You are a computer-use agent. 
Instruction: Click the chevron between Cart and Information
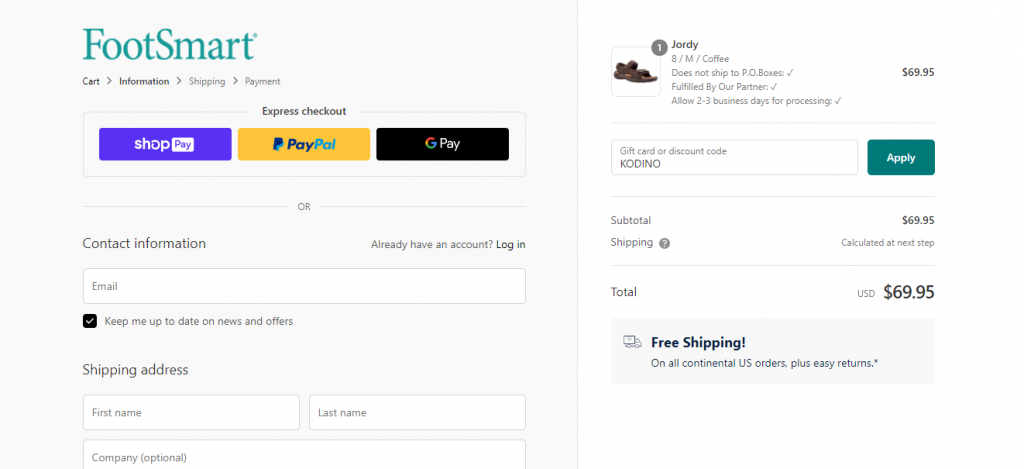tap(110, 81)
